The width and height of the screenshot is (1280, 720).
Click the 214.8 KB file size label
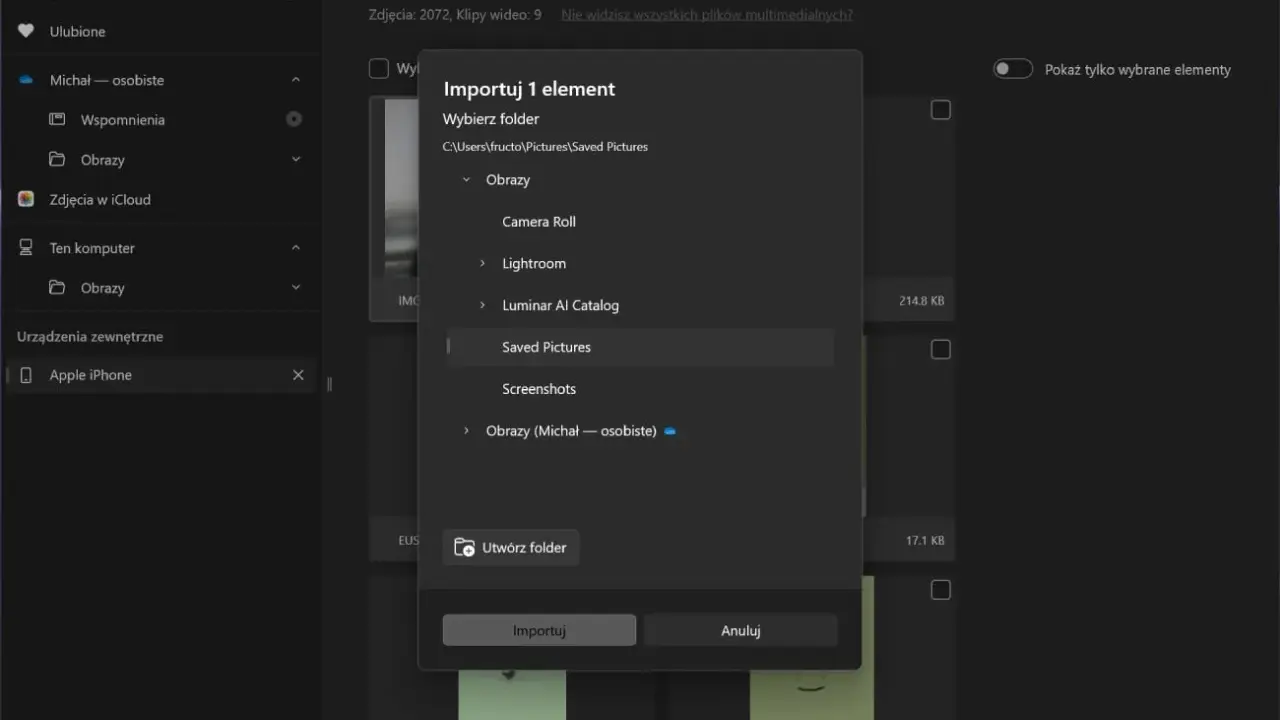pos(921,301)
